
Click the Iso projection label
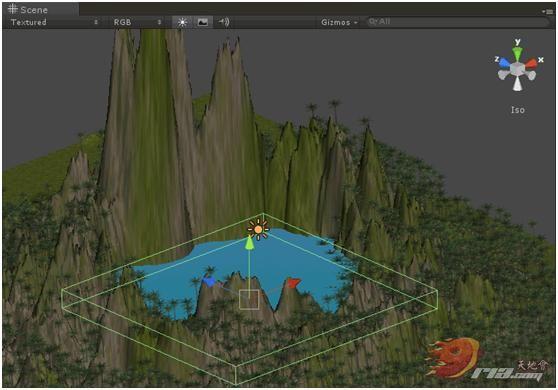[518, 110]
